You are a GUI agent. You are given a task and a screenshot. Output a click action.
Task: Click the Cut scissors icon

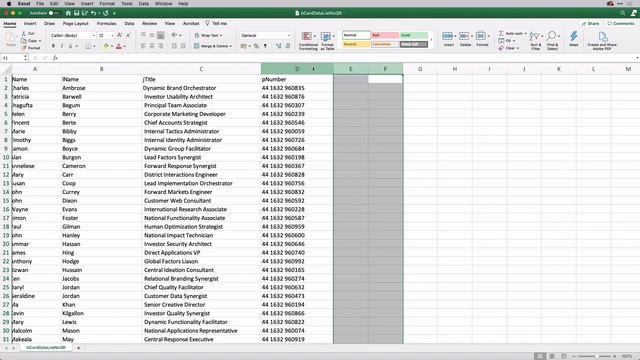[24, 33]
